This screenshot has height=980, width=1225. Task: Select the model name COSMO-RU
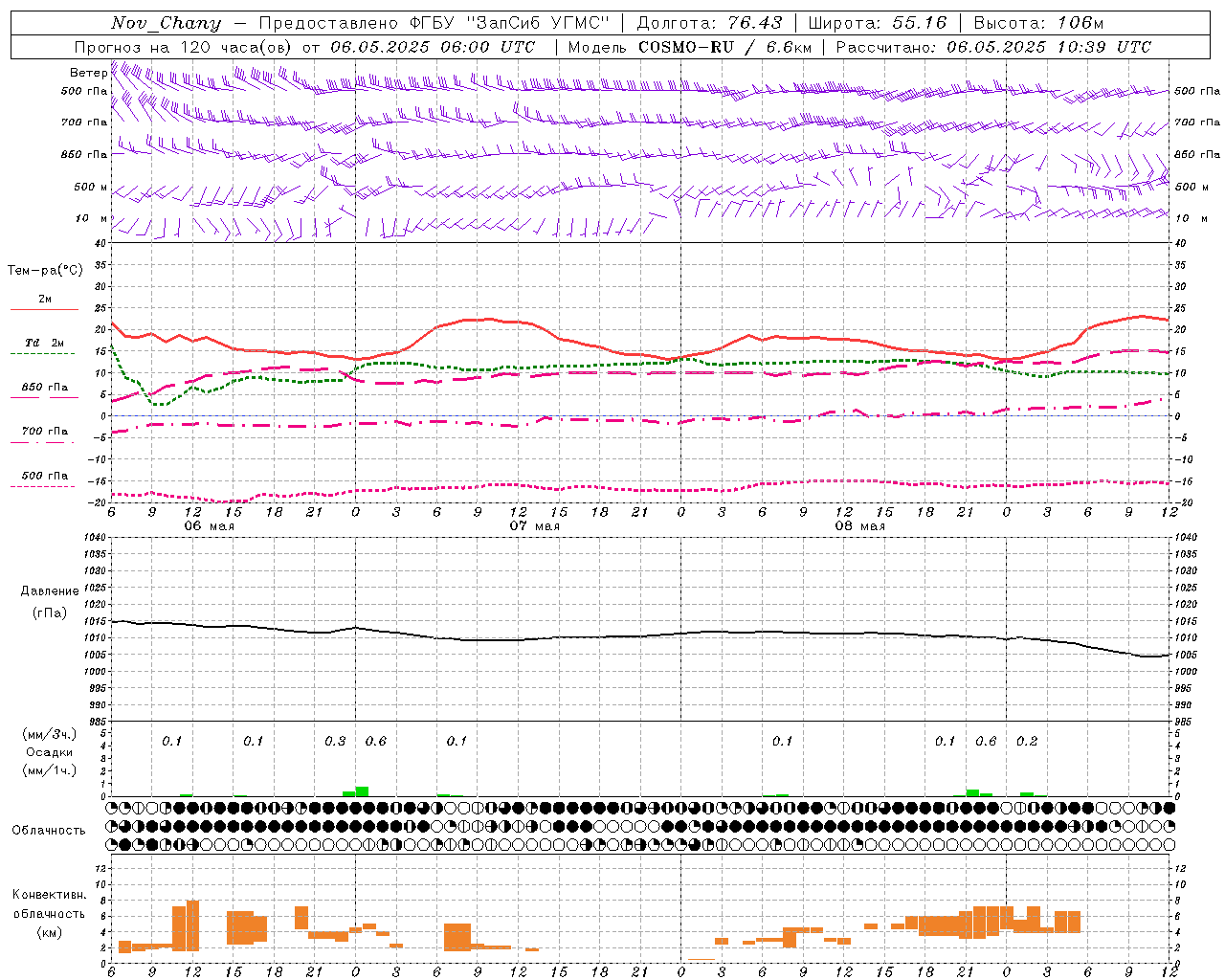coord(686,47)
